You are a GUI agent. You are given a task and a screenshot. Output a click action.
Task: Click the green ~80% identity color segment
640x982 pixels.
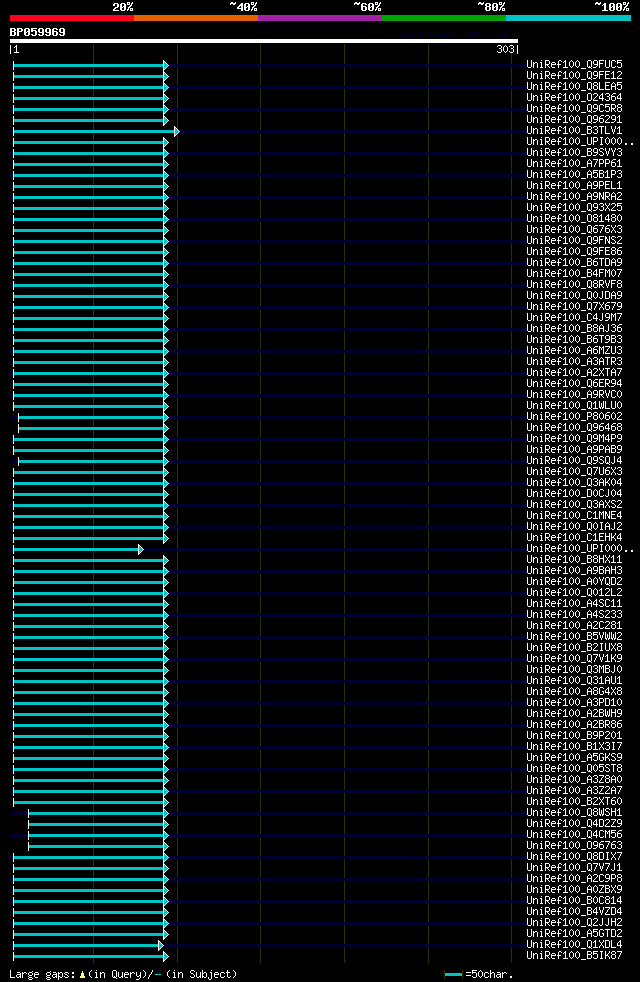[444, 18]
